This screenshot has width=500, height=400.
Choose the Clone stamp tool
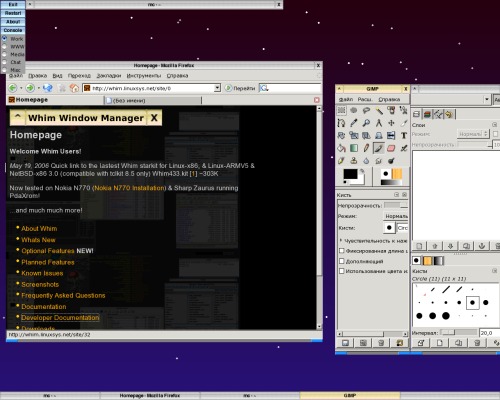click(354, 161)
